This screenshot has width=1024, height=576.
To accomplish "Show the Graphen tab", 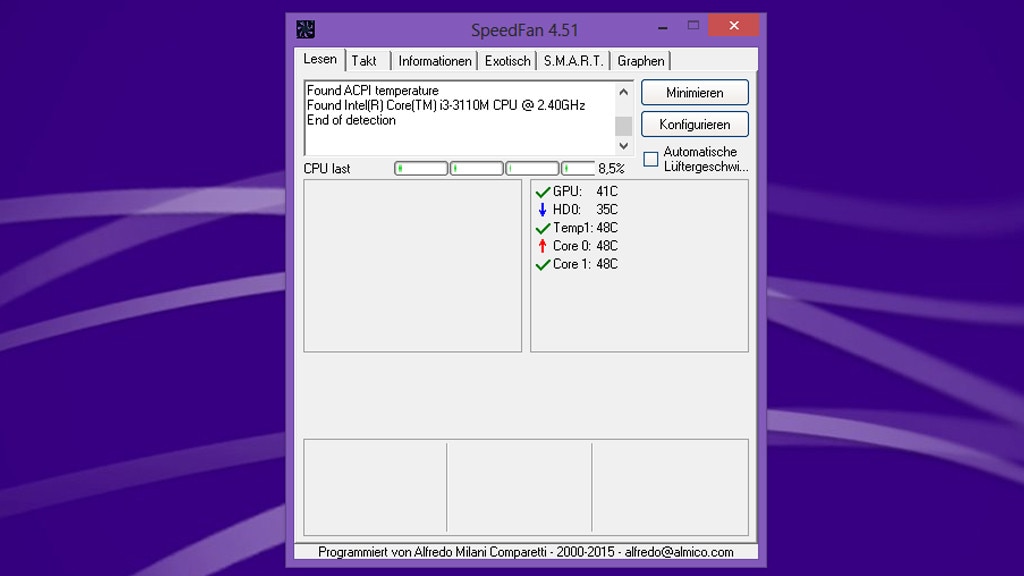I will click(641, 61).
